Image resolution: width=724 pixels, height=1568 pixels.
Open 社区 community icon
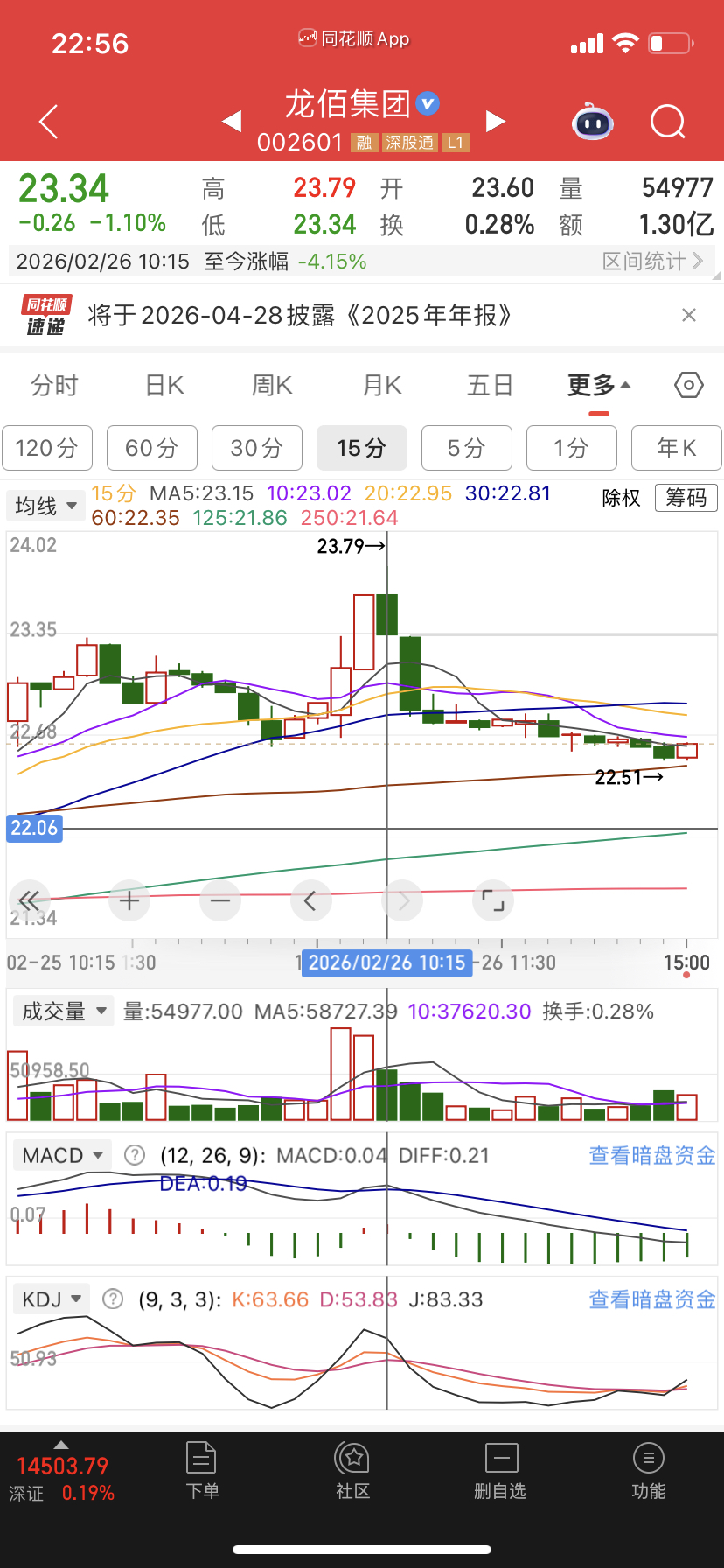click(x=353, y=1471)
